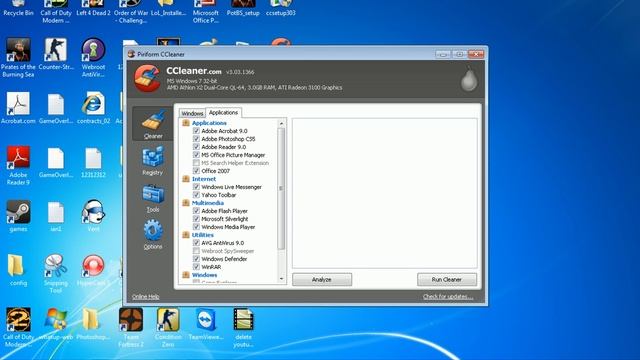Select the Vent headset shortcut icon
The image size is (640, 360).
click(x=93, y=216)
